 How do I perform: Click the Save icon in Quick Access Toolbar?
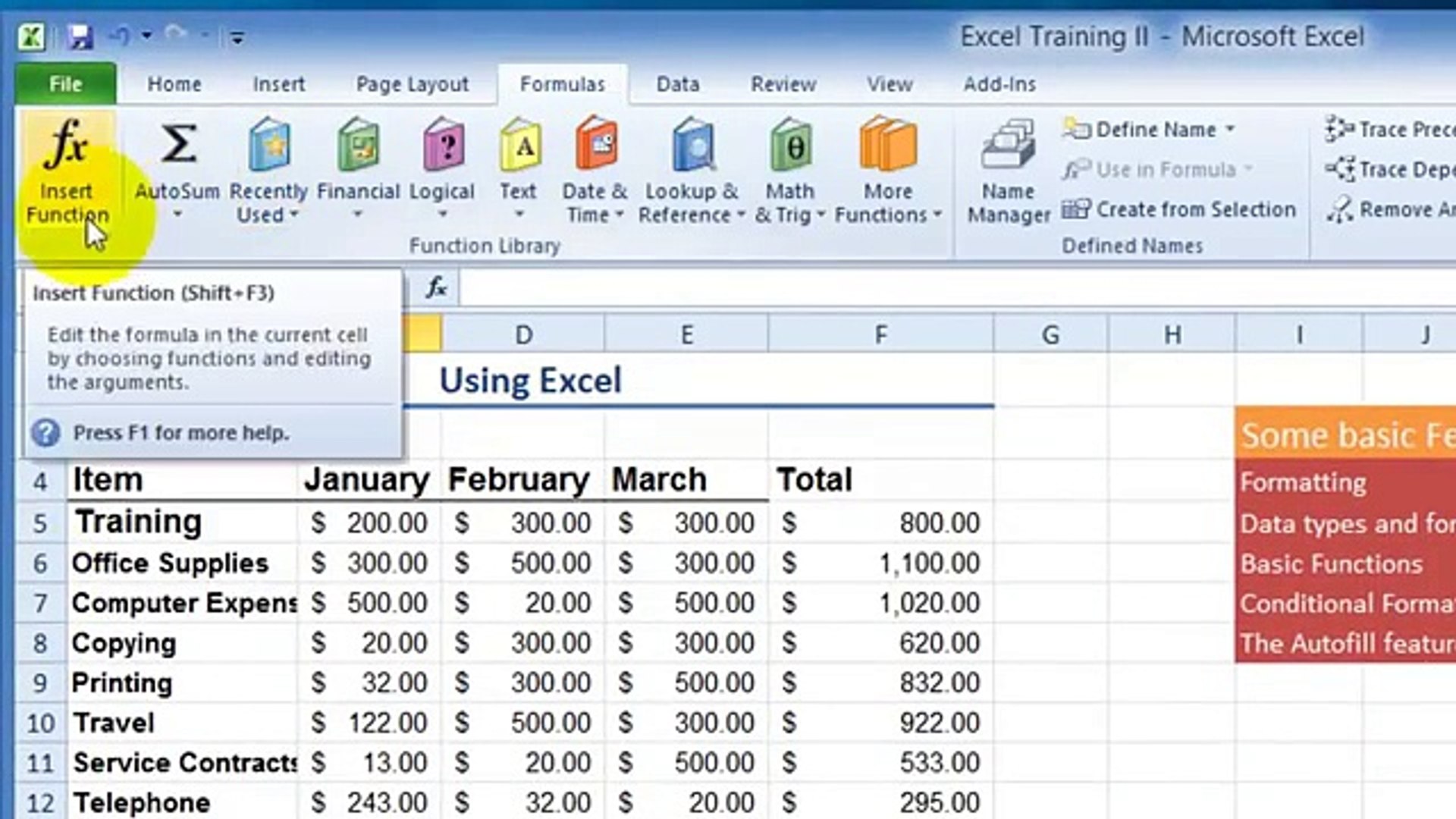pyautogui.click(x=80, y=35)
